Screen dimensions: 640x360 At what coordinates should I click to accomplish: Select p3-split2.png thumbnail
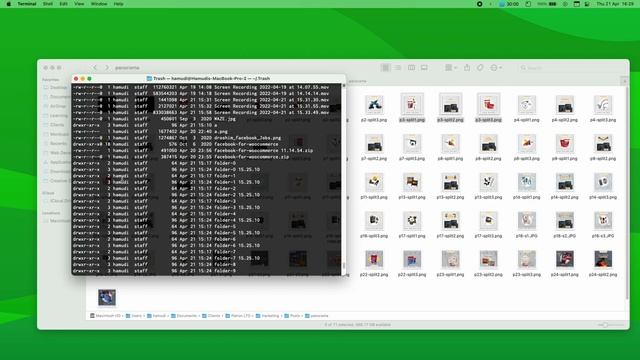pyautogui.click(x=450, y=104)
